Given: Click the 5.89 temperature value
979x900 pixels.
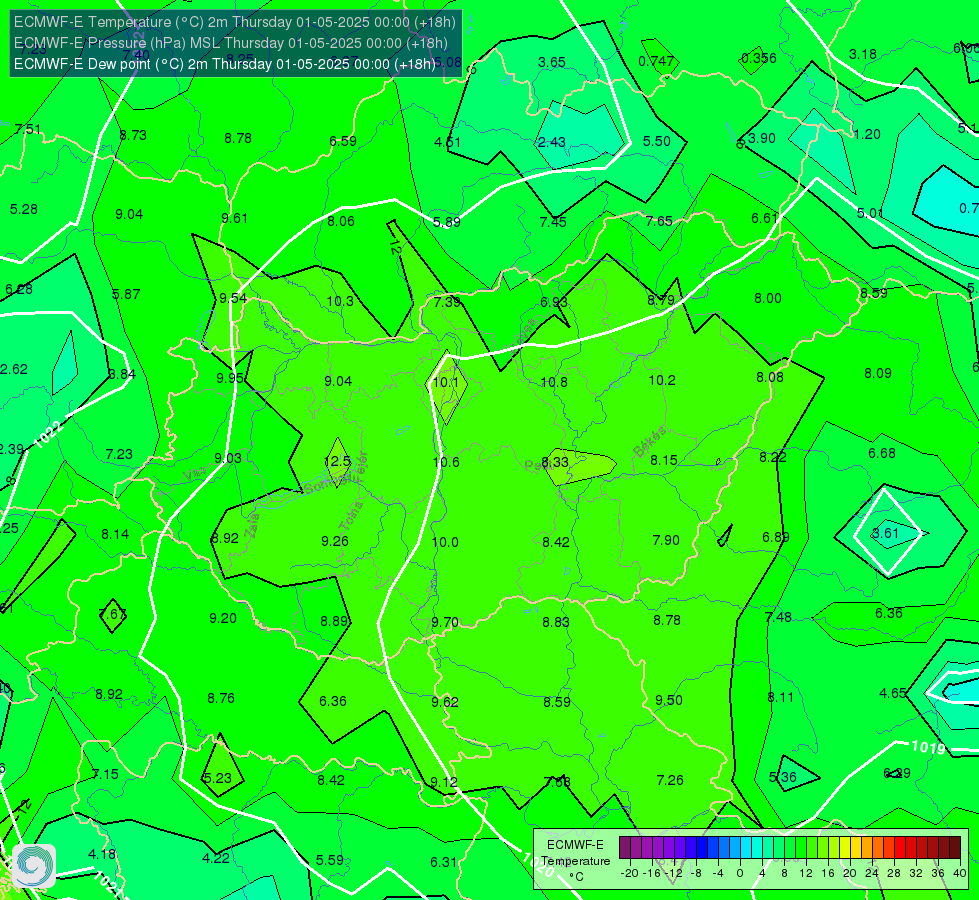Looking at the screenshot, I should coord(447,223).
